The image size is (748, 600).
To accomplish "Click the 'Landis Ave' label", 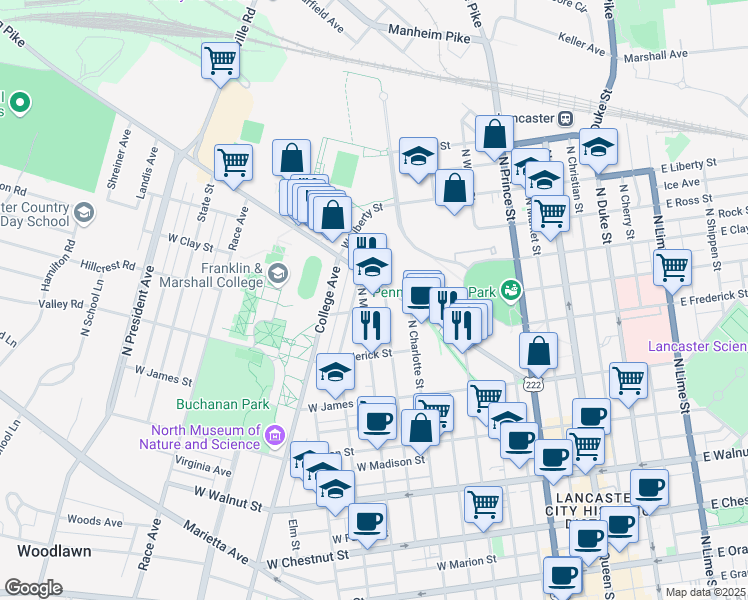I will coord(147,173).
